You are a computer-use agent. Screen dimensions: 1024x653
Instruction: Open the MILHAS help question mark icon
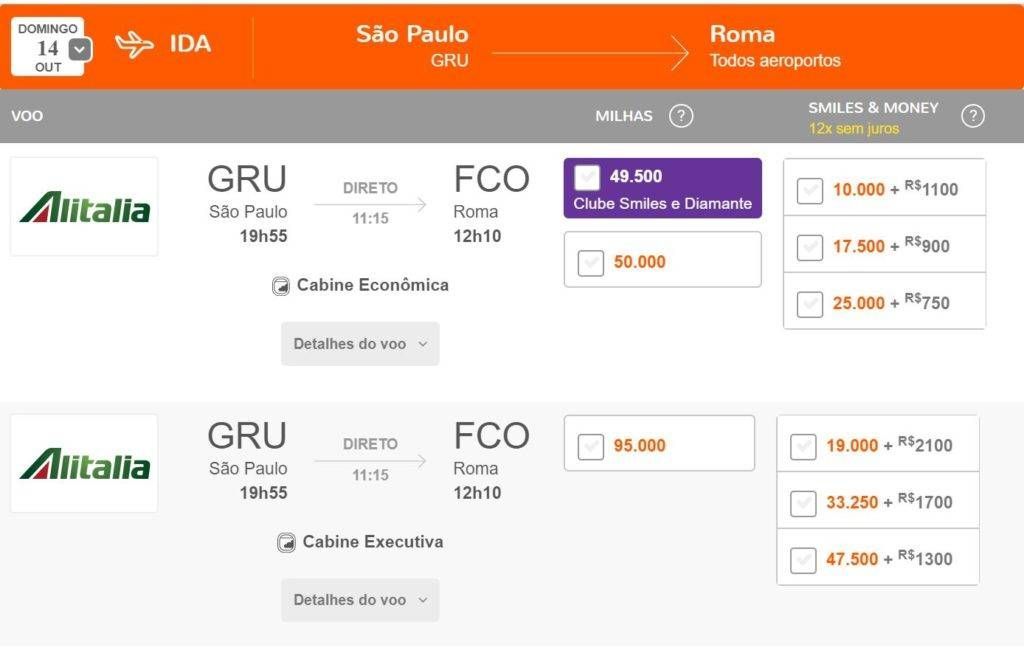(680, 116)
